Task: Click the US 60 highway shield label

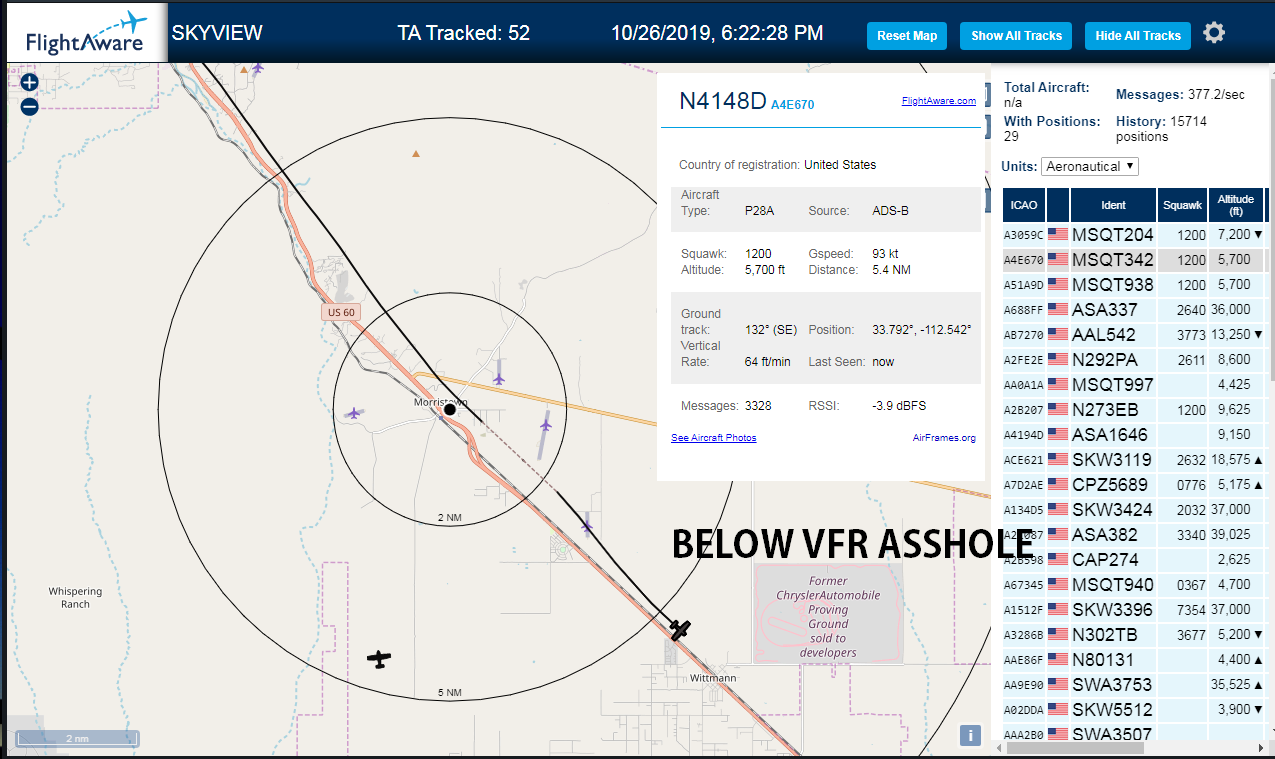Action: click(x=340, y=312)
